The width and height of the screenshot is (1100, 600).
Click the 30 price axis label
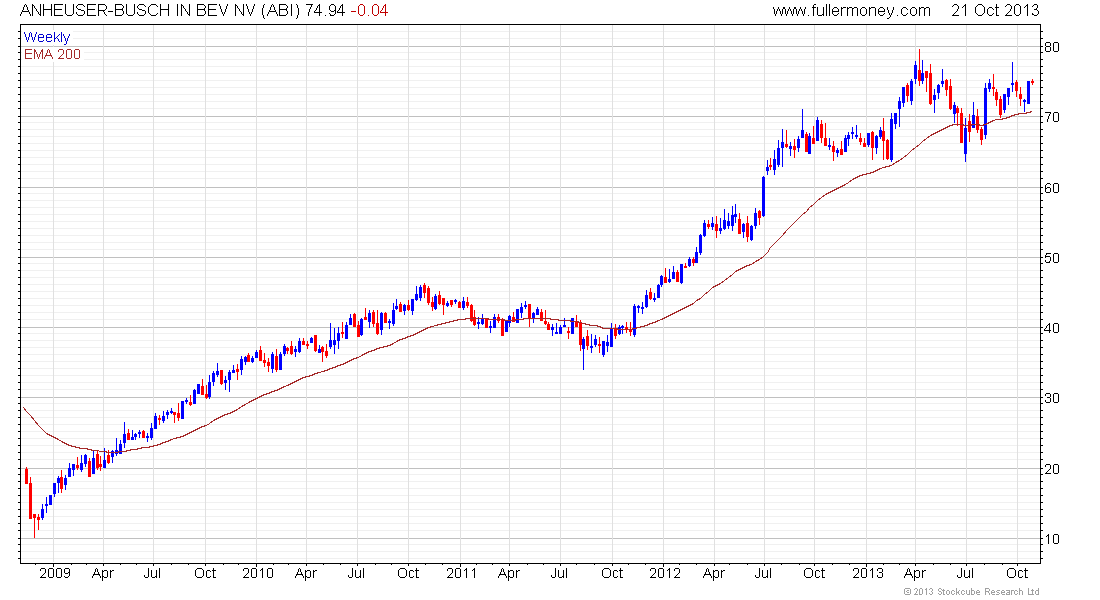tap(1051, 399)
